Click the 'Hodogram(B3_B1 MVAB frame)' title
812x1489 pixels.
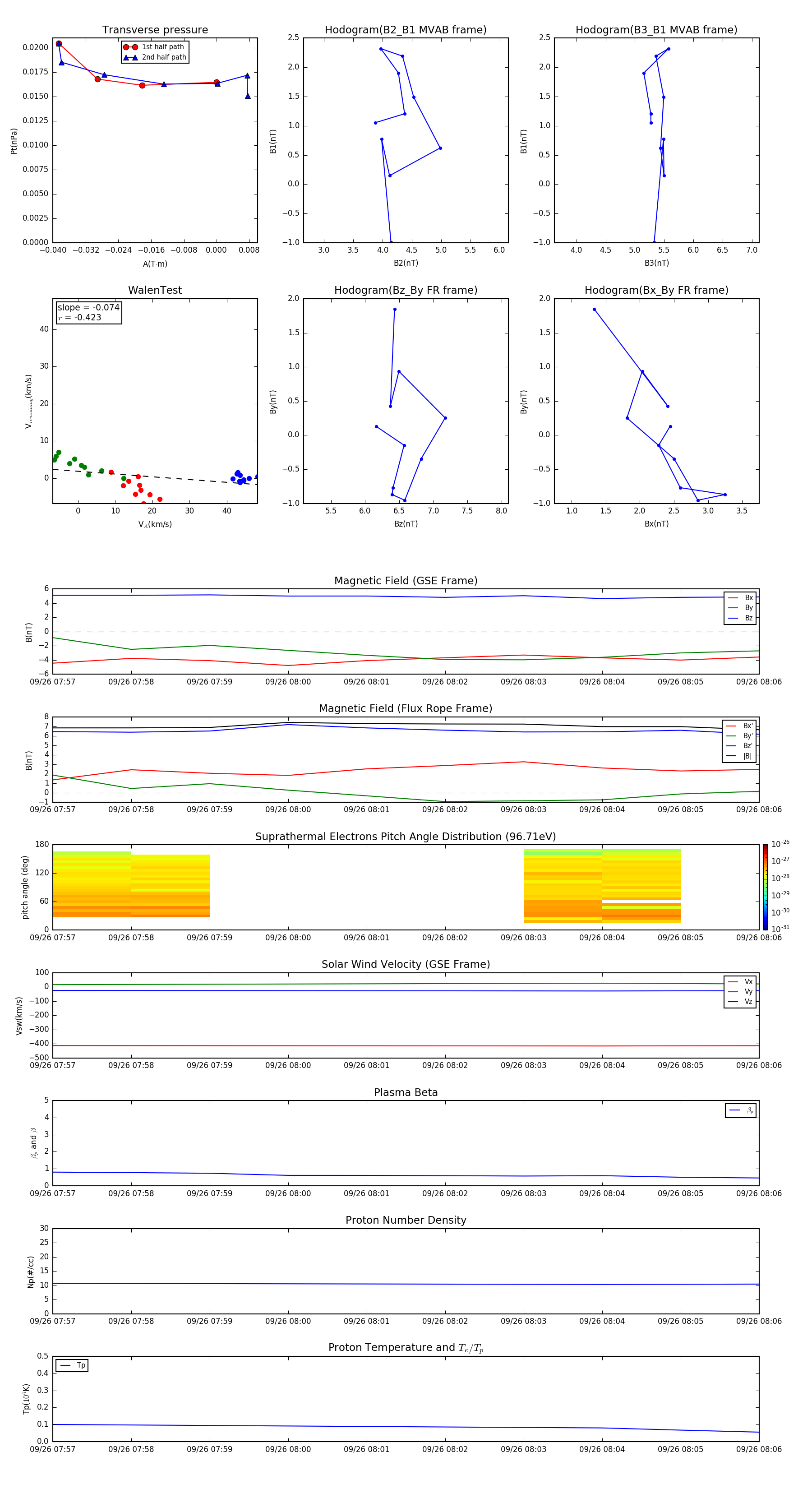click(x=656, y=29)
